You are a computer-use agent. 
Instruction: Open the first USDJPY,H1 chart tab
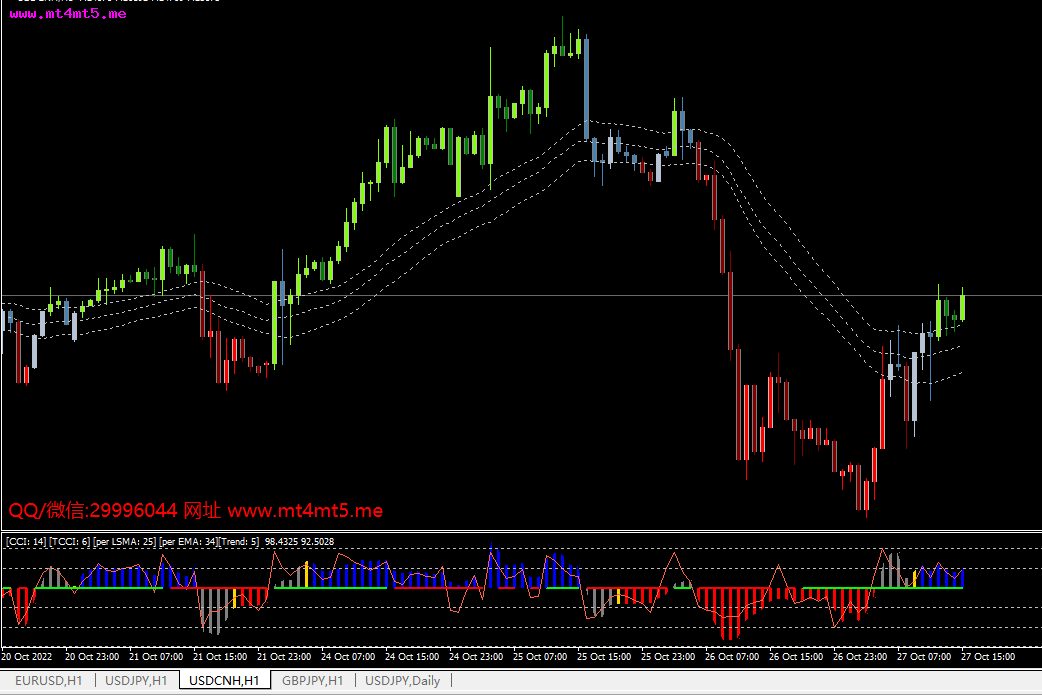pyautogui.click(x=137, y=681)
